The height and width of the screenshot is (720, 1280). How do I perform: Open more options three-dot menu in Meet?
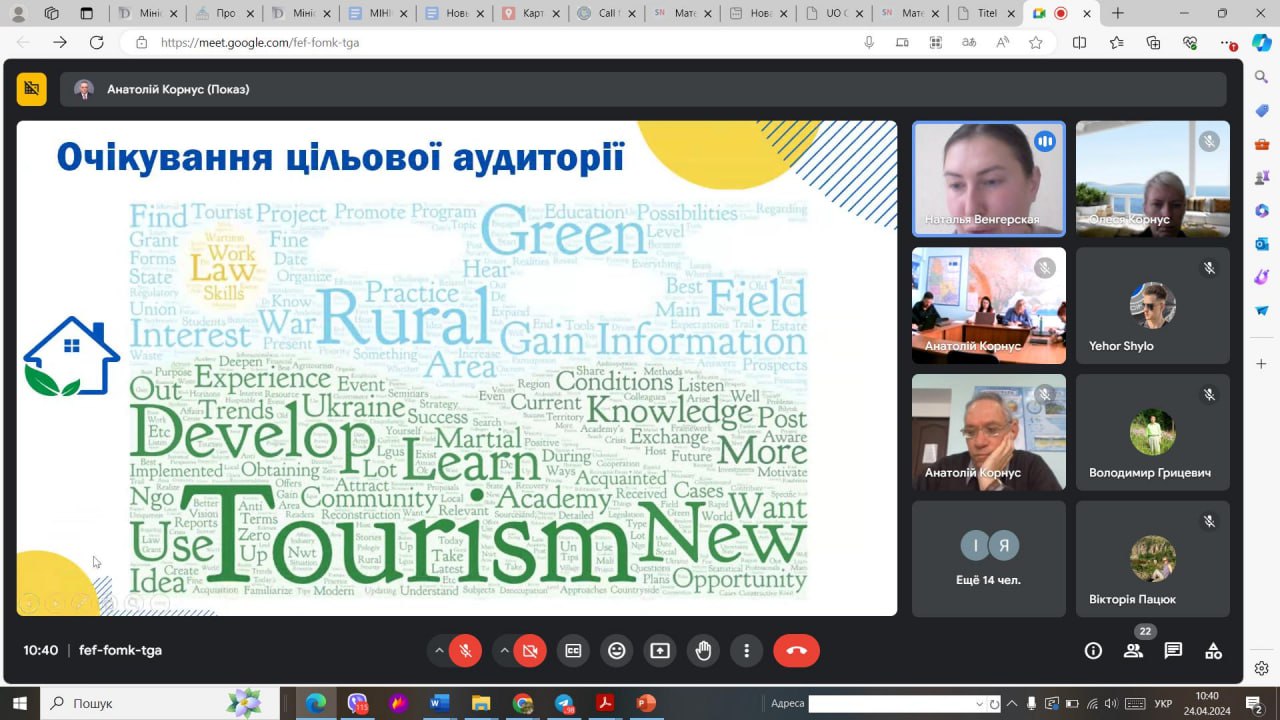[746, 651]
